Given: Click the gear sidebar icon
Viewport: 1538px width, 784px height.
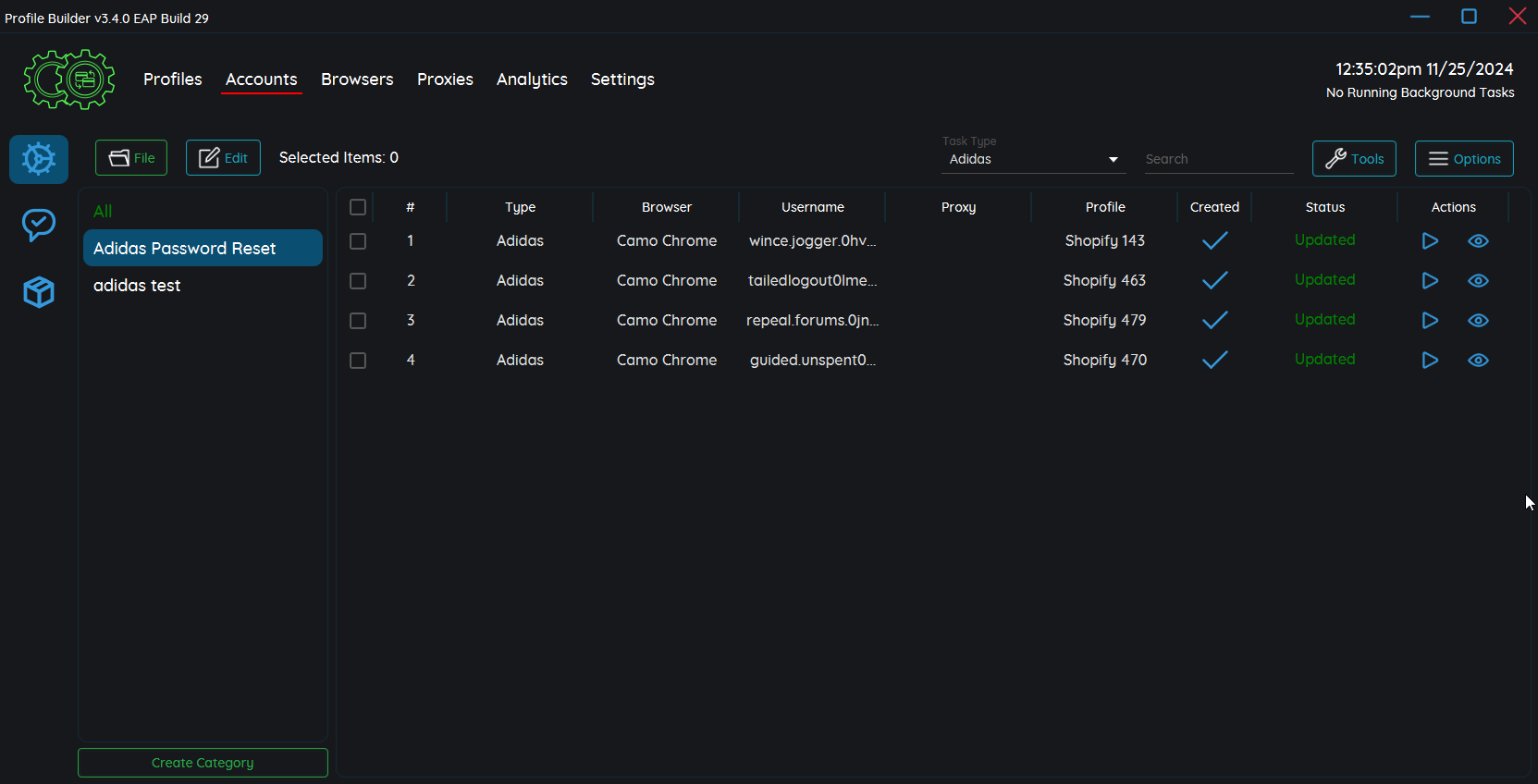Looking at the screenshot, I should [x=39, y=159].
